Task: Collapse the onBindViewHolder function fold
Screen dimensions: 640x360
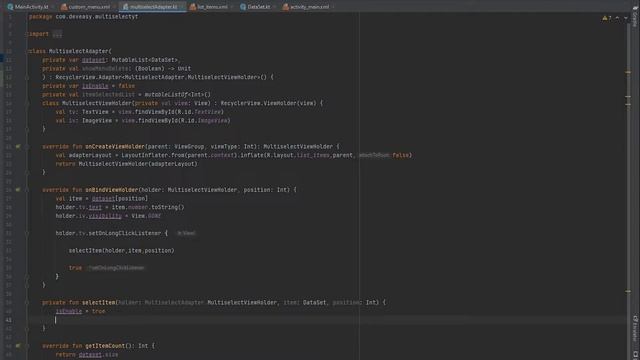Action: [27, 190]
